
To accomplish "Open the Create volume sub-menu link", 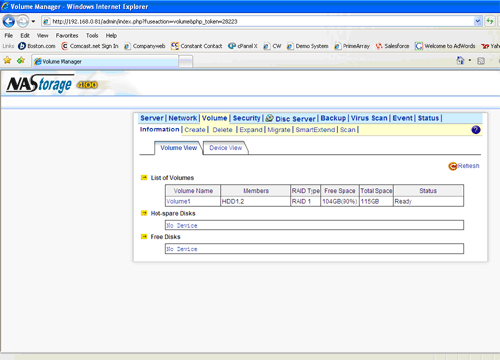I will point(195,130).
